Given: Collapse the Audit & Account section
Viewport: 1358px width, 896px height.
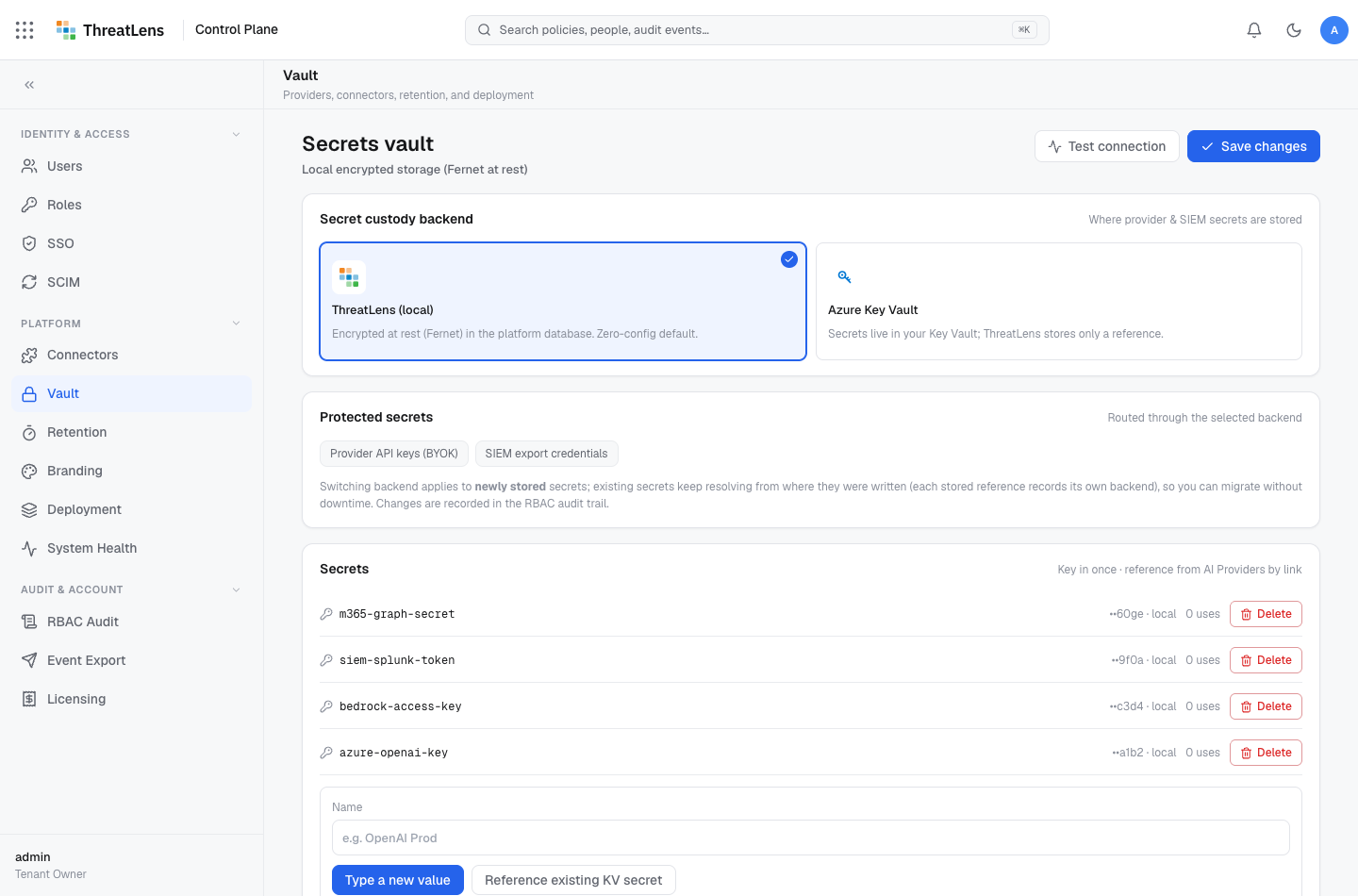Looking at the screenshot, I should (x=236, y=589).
